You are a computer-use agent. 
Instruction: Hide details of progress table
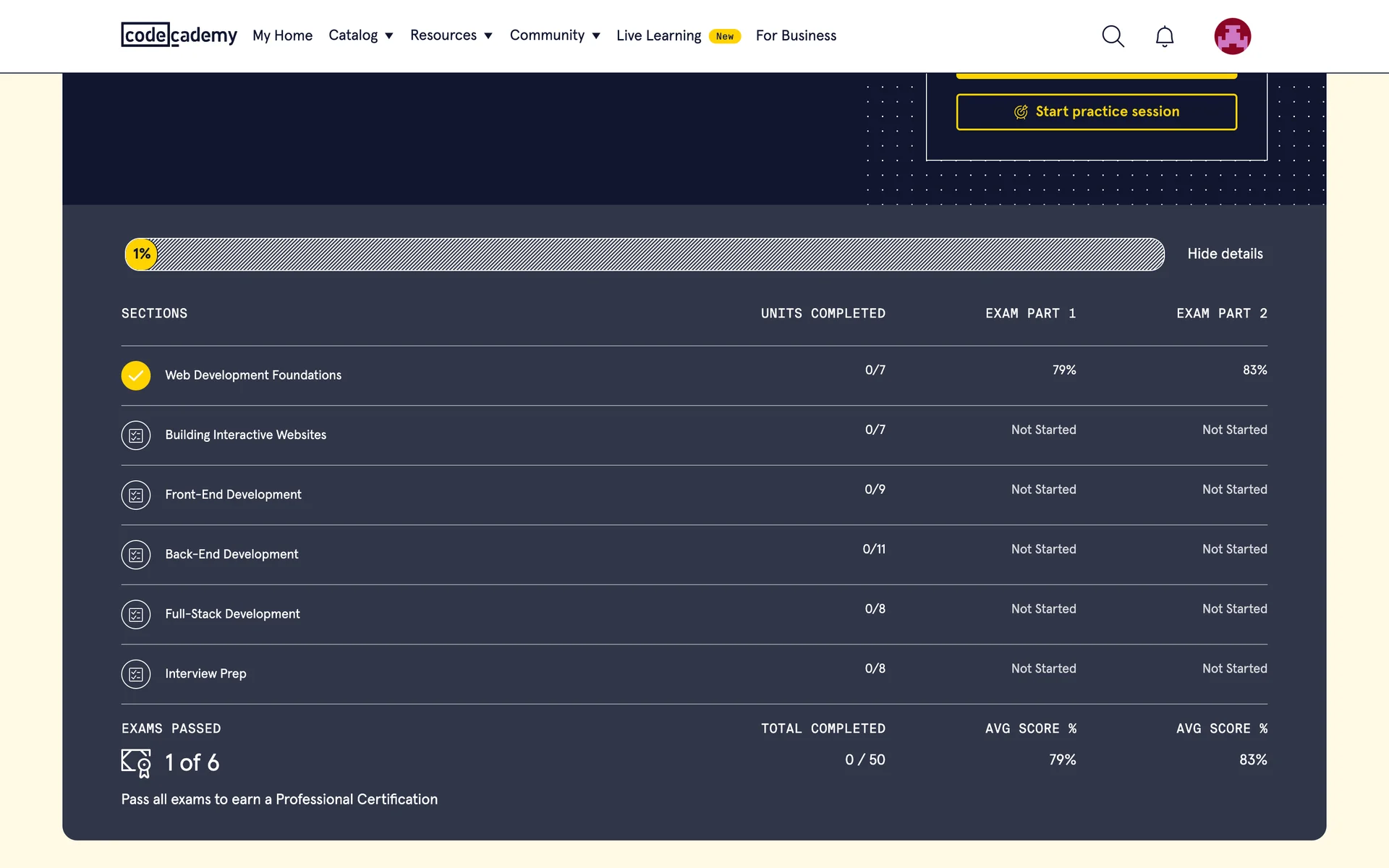(x=1225, y=254)
